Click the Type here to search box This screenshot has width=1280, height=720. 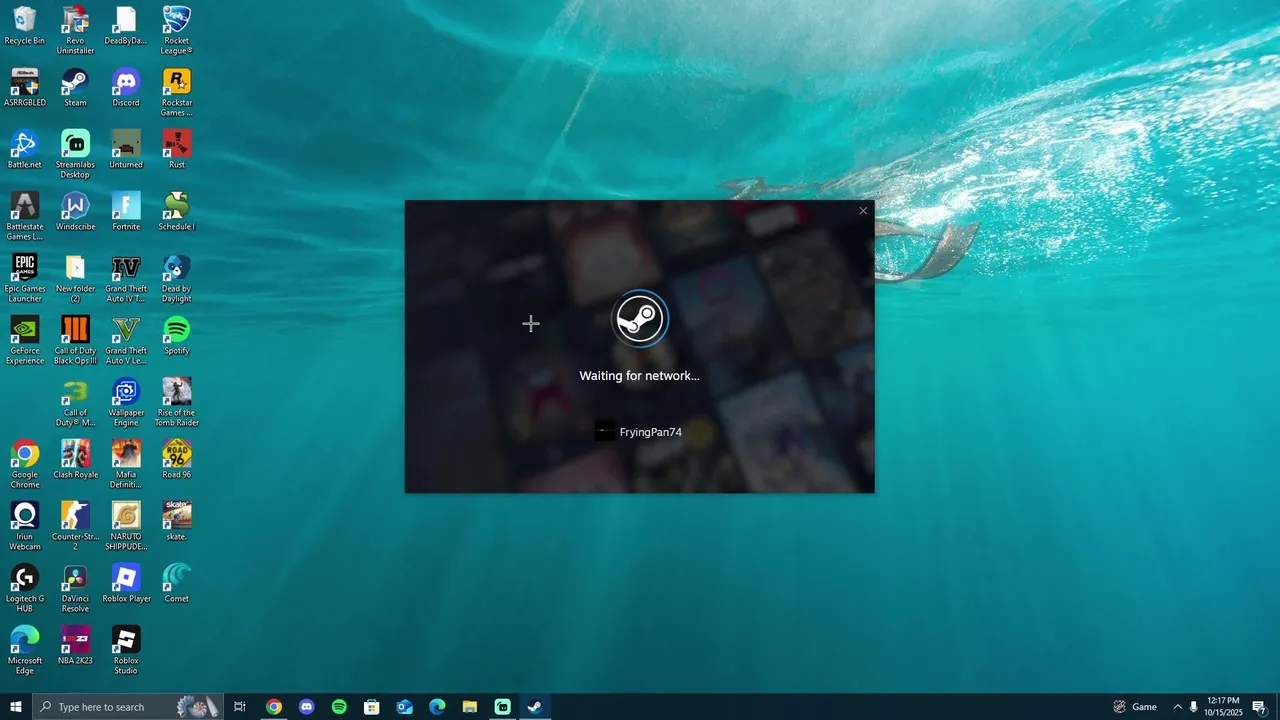pyautogui.click(x=128, y=707)
